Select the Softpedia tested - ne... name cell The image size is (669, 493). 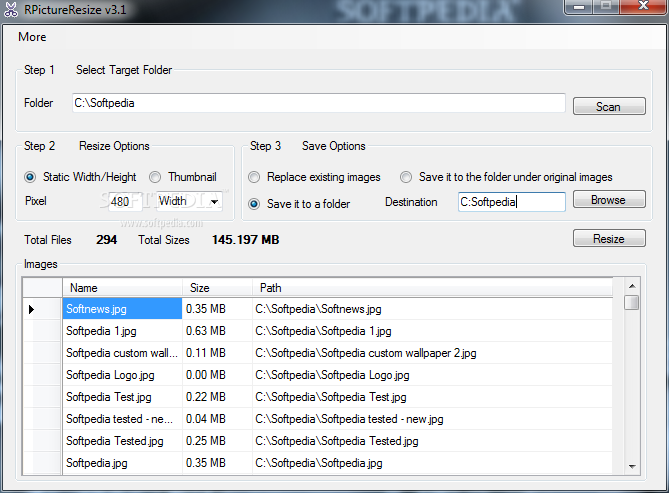point(122,419)
